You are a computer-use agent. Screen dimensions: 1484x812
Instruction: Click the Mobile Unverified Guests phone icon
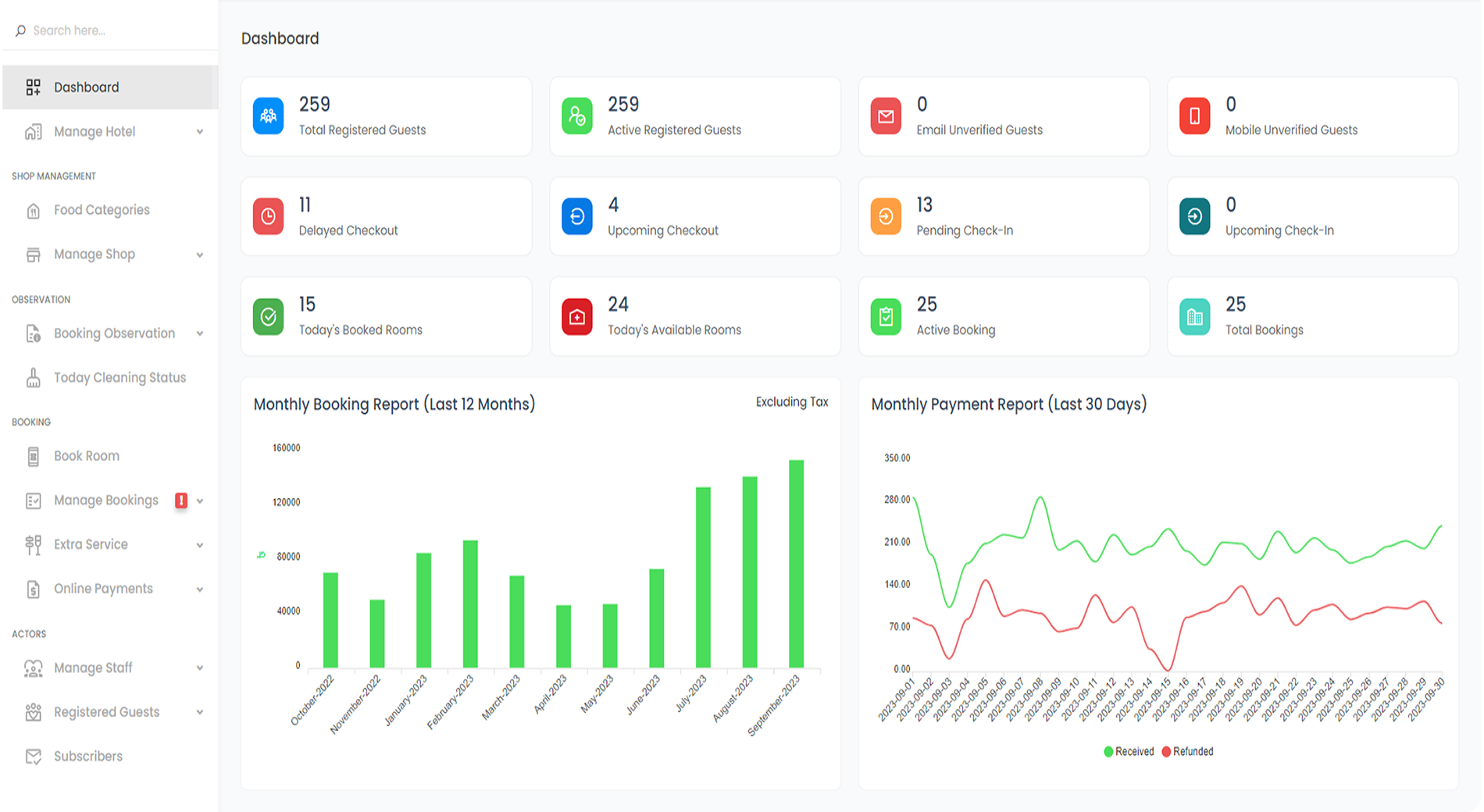[x=1194, y=116]
